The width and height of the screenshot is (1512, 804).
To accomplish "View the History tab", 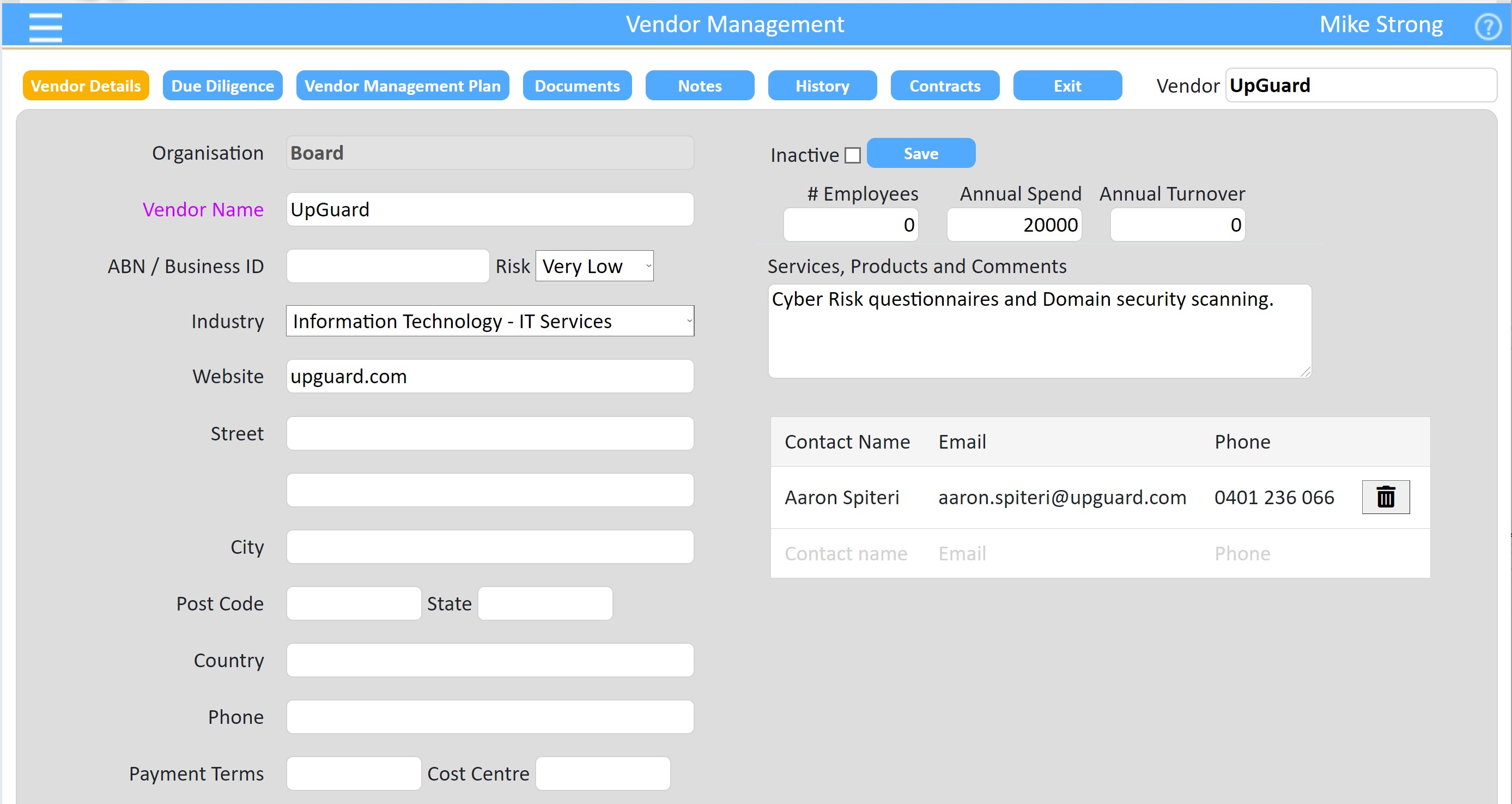I will tap(822, 86).
